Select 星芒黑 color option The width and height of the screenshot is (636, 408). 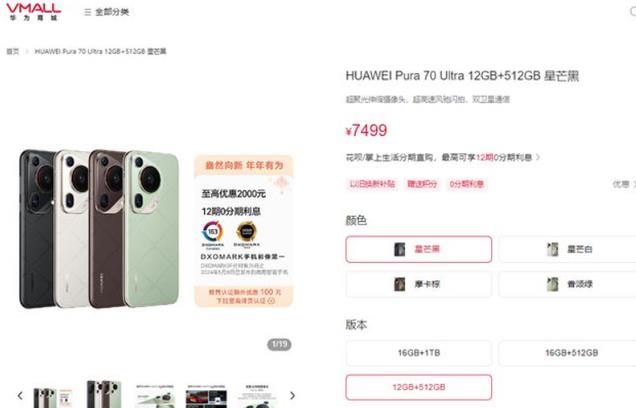(x=419, y=249)
